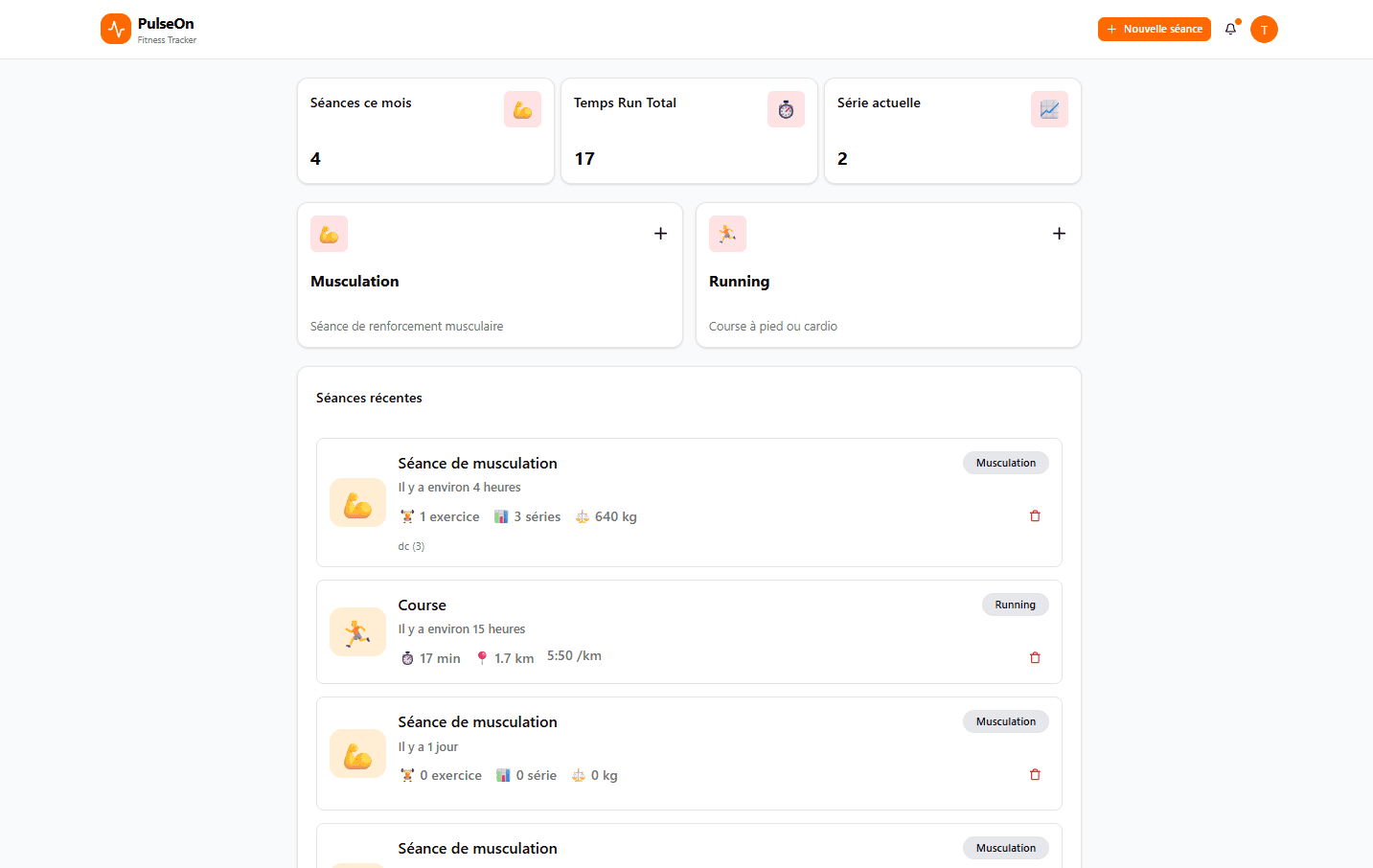Click the Il y a 1 jour text
Viewport: 1373px width, 868px height.
coord(428,747)
